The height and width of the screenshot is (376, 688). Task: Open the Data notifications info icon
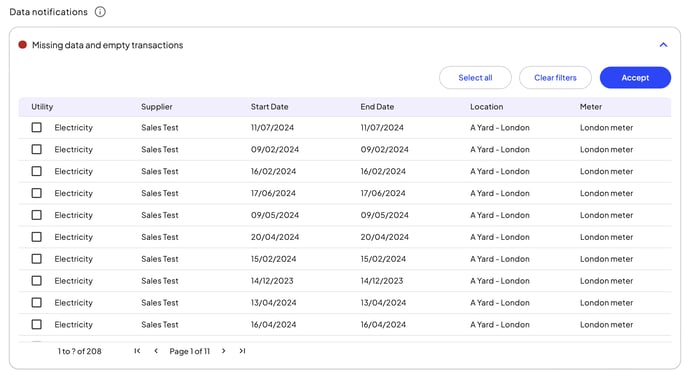tap(100, 12)
